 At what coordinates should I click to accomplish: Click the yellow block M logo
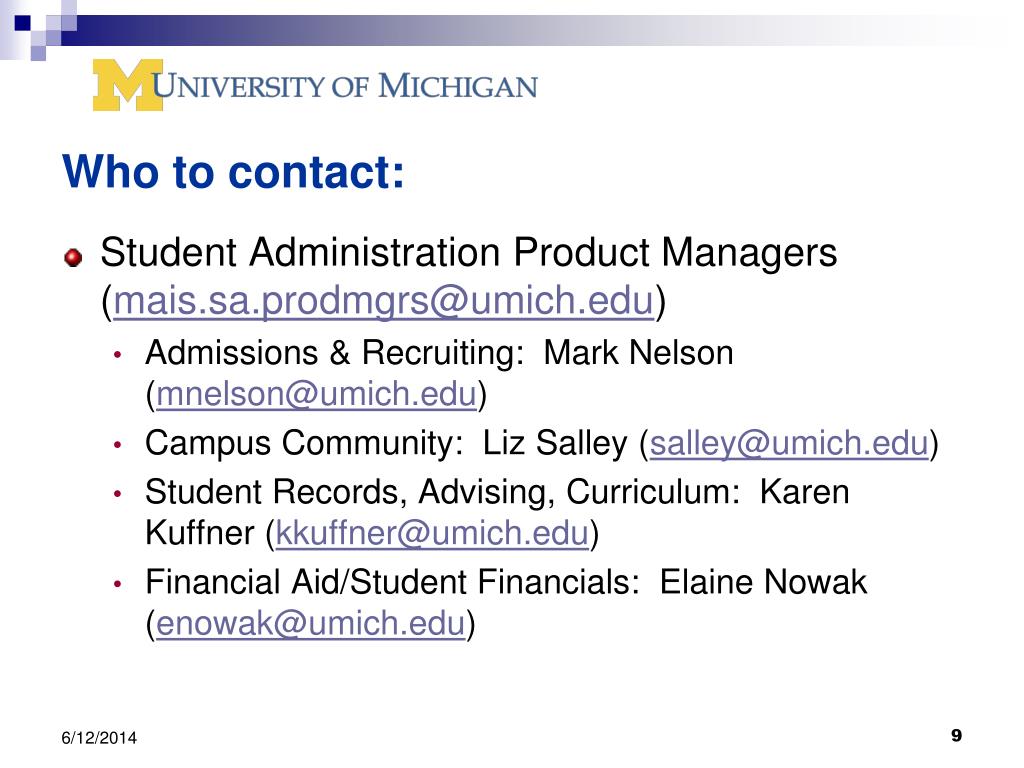127,85
